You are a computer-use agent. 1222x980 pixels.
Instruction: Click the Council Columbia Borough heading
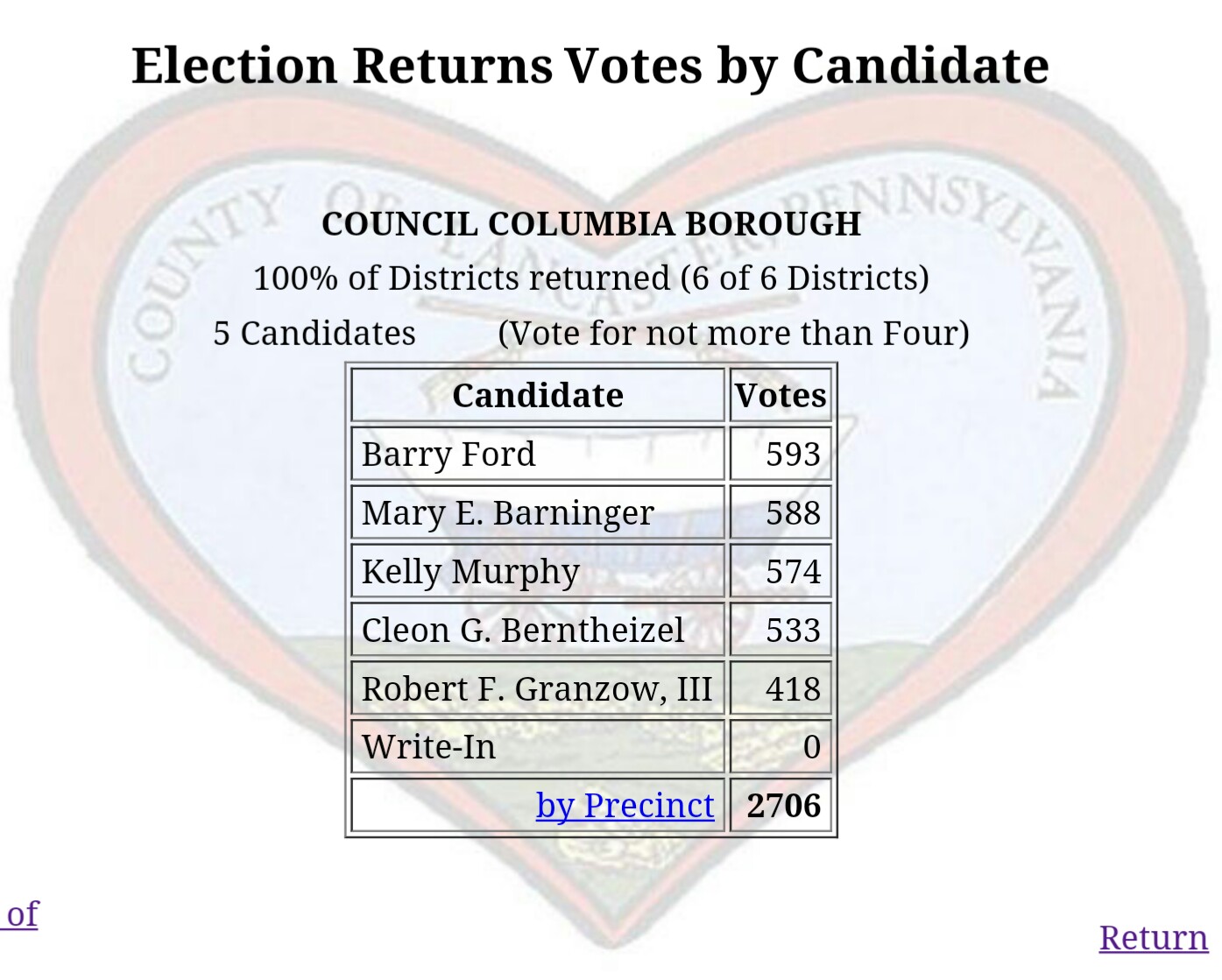pos(591,224)
